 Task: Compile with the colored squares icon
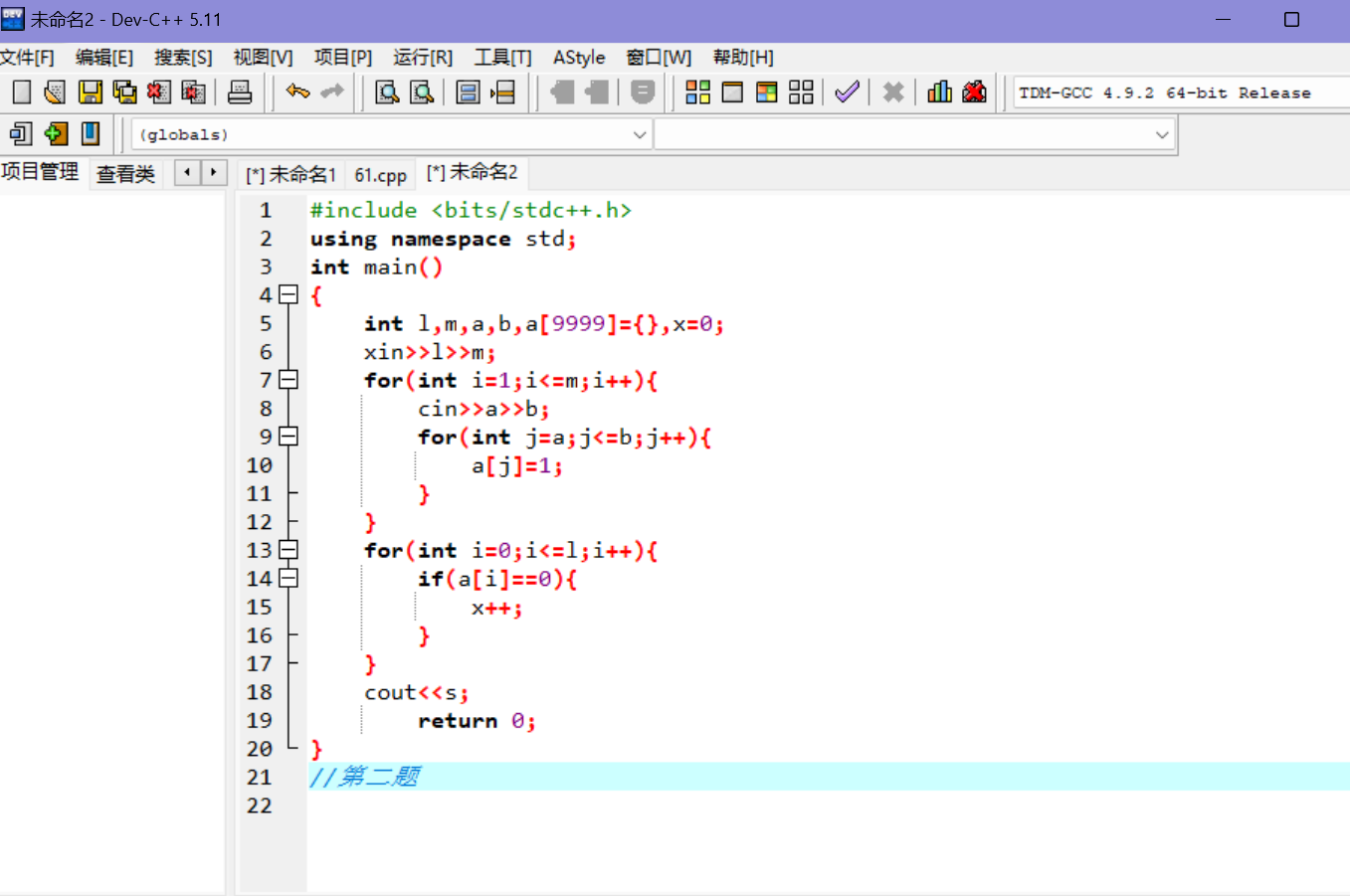click(698, 92)
